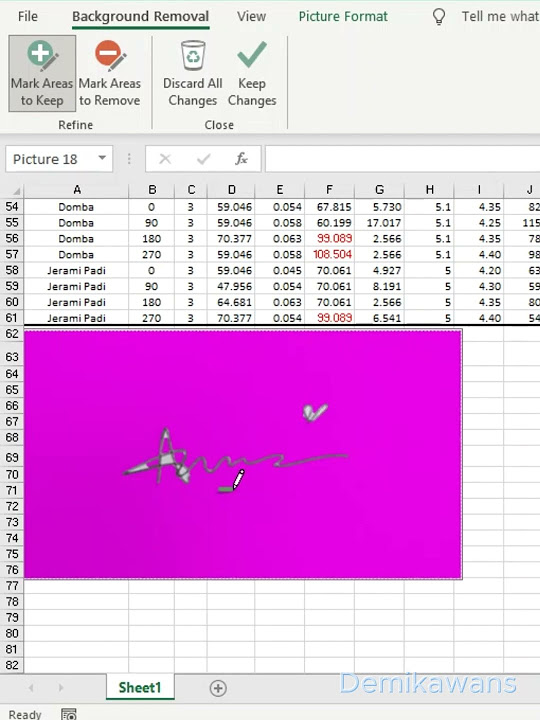
Task: Select Mark Areas to Keep tool
Action: pyautogui.click(x=42, y=73)
